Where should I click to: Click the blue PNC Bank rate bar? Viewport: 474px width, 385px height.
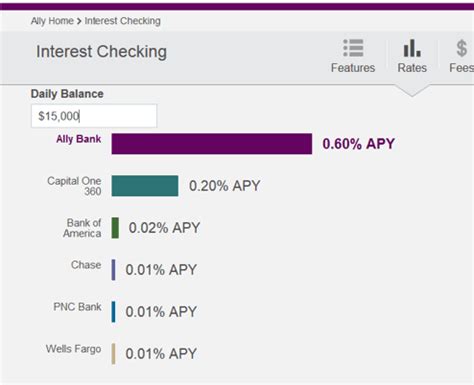point(113,312)
